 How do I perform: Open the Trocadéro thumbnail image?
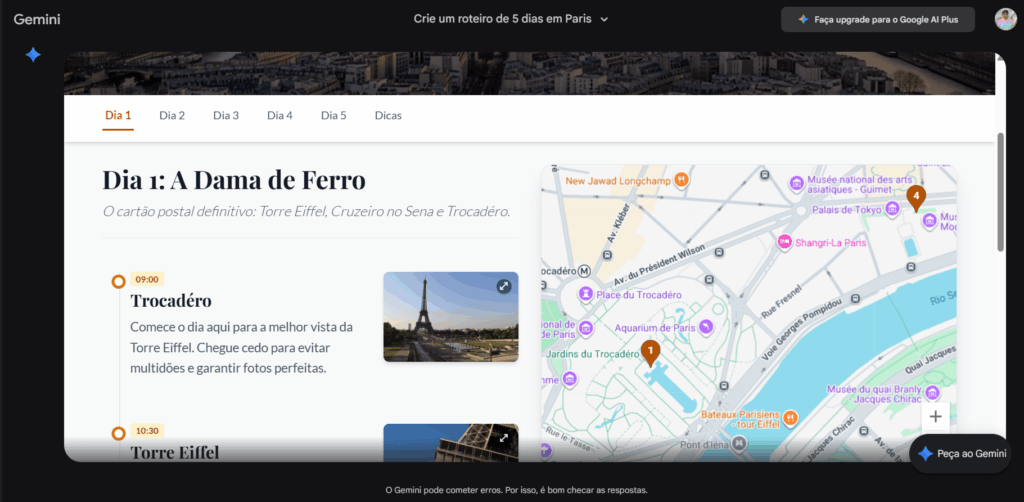click(x=451, y=317)
